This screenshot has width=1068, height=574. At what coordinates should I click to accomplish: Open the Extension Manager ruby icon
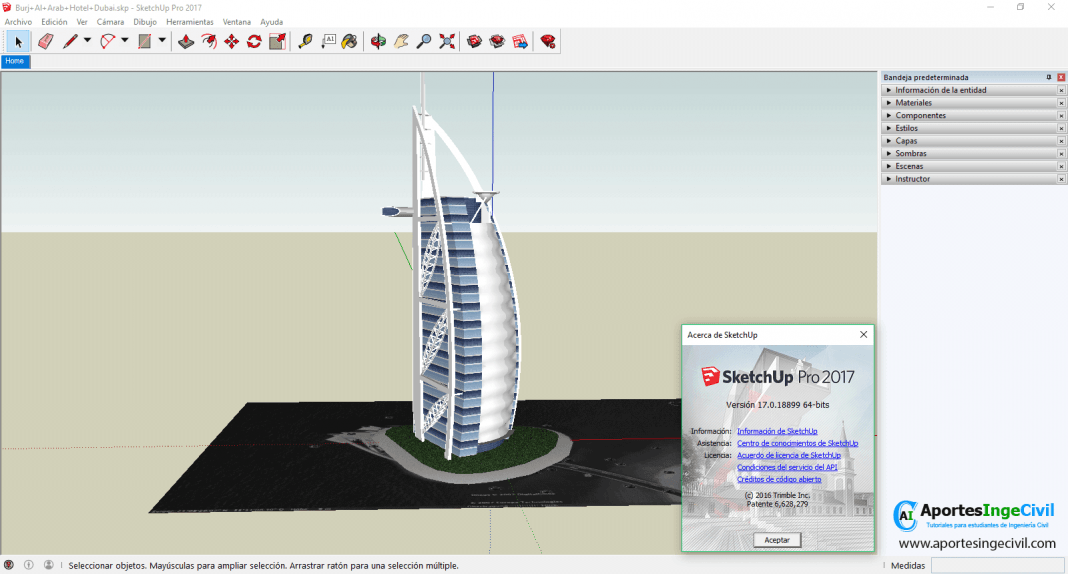pos(548,42)
